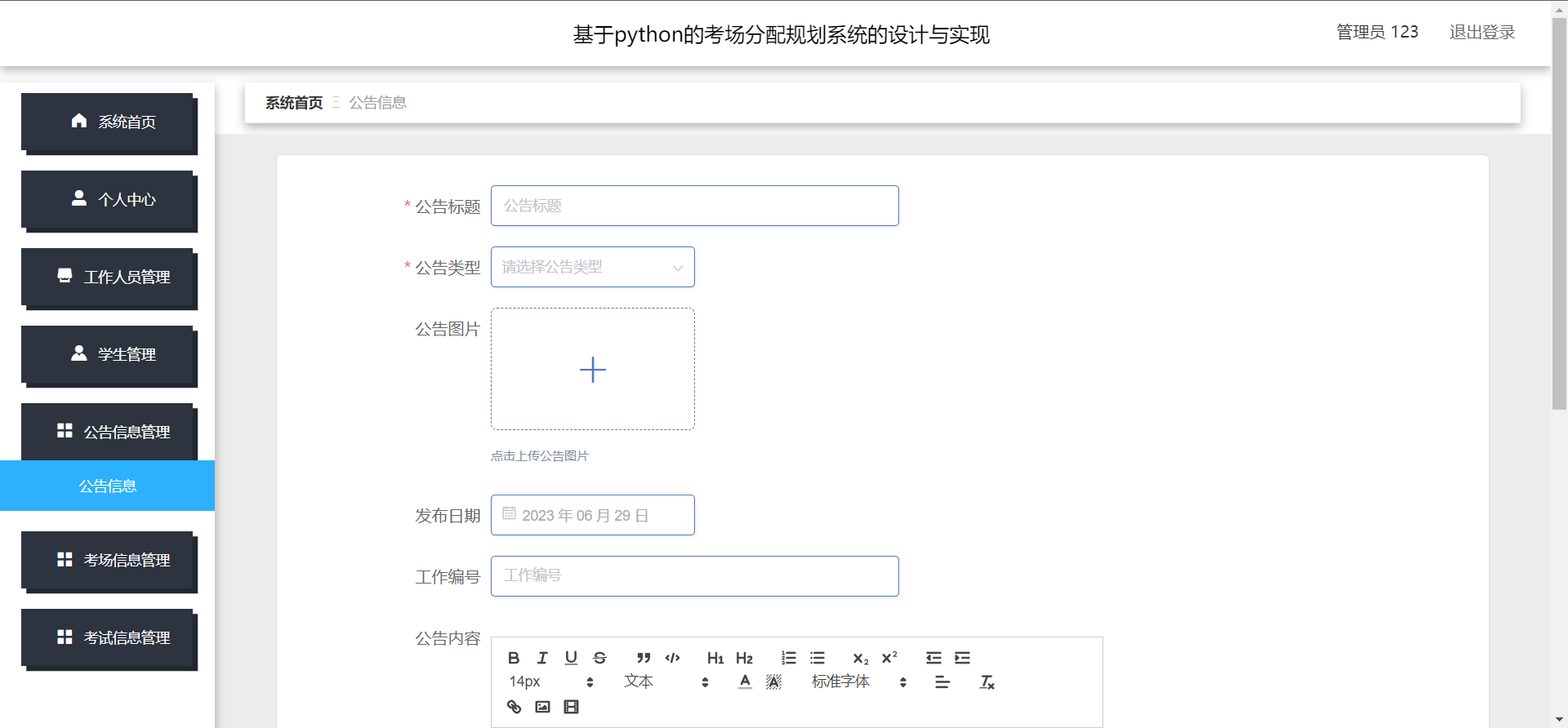This screenshot has height=728, width=1568.
Task: Click the 公告标题 input field
Action: tap(695, 206)
